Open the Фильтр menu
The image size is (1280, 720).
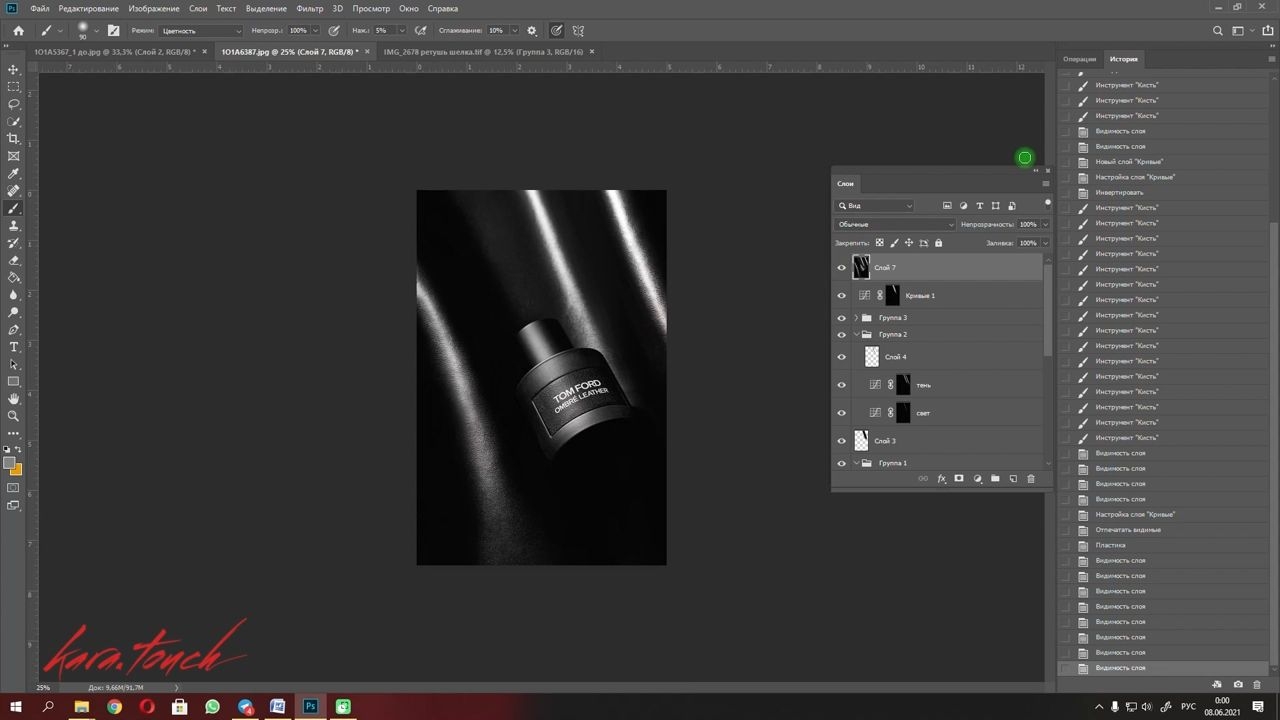pyautogui.click(x=310, y=8)
